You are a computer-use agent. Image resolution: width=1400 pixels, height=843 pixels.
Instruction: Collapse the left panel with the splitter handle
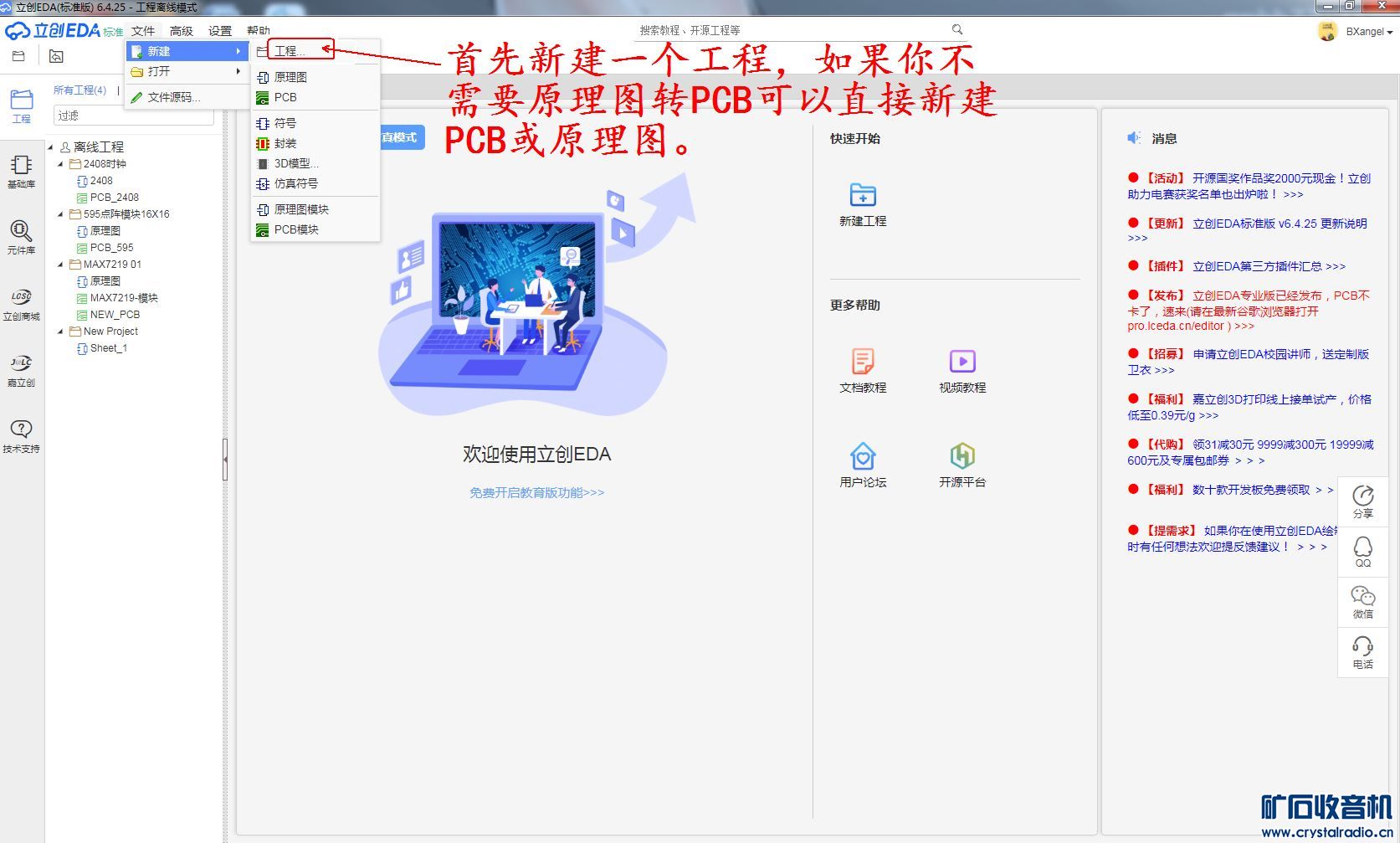(x=225, y=459)
